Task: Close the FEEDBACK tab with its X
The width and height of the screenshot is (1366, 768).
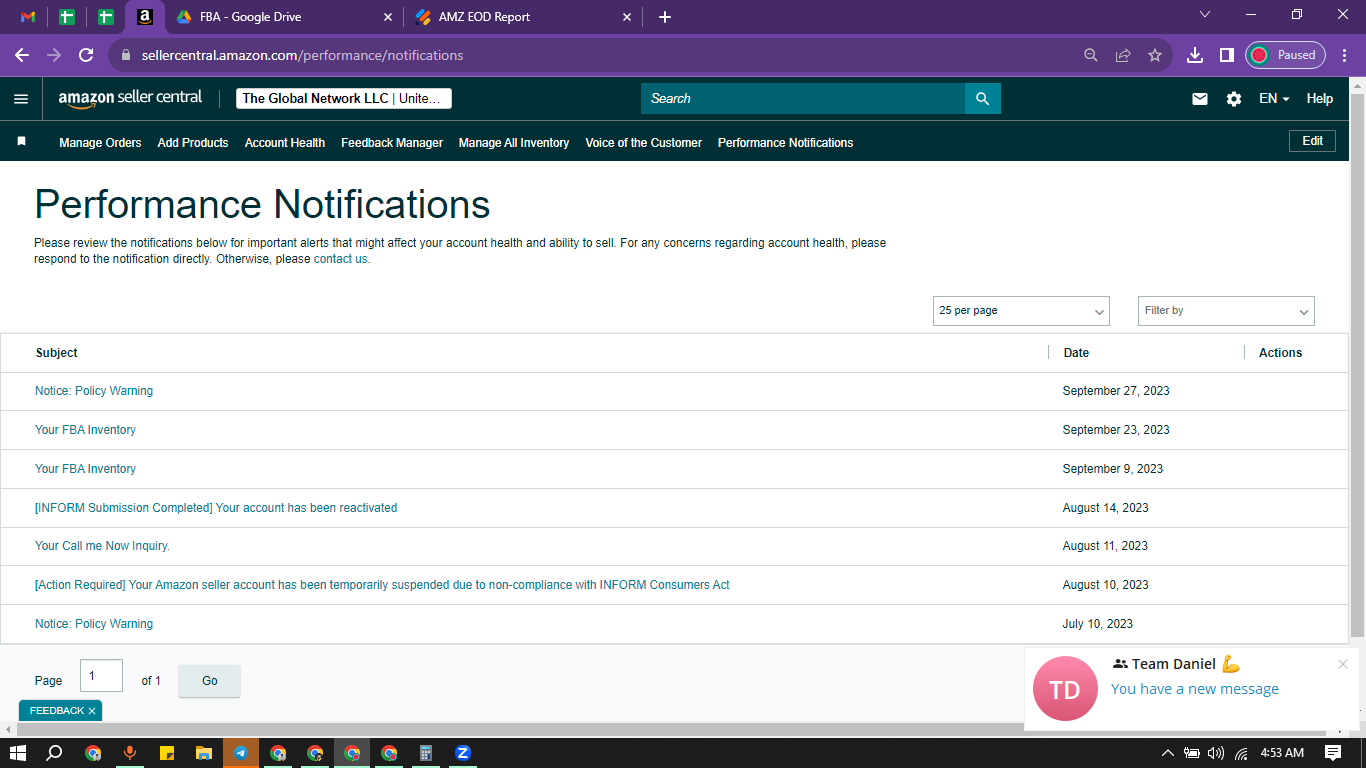Action: [x=92, y=711]
